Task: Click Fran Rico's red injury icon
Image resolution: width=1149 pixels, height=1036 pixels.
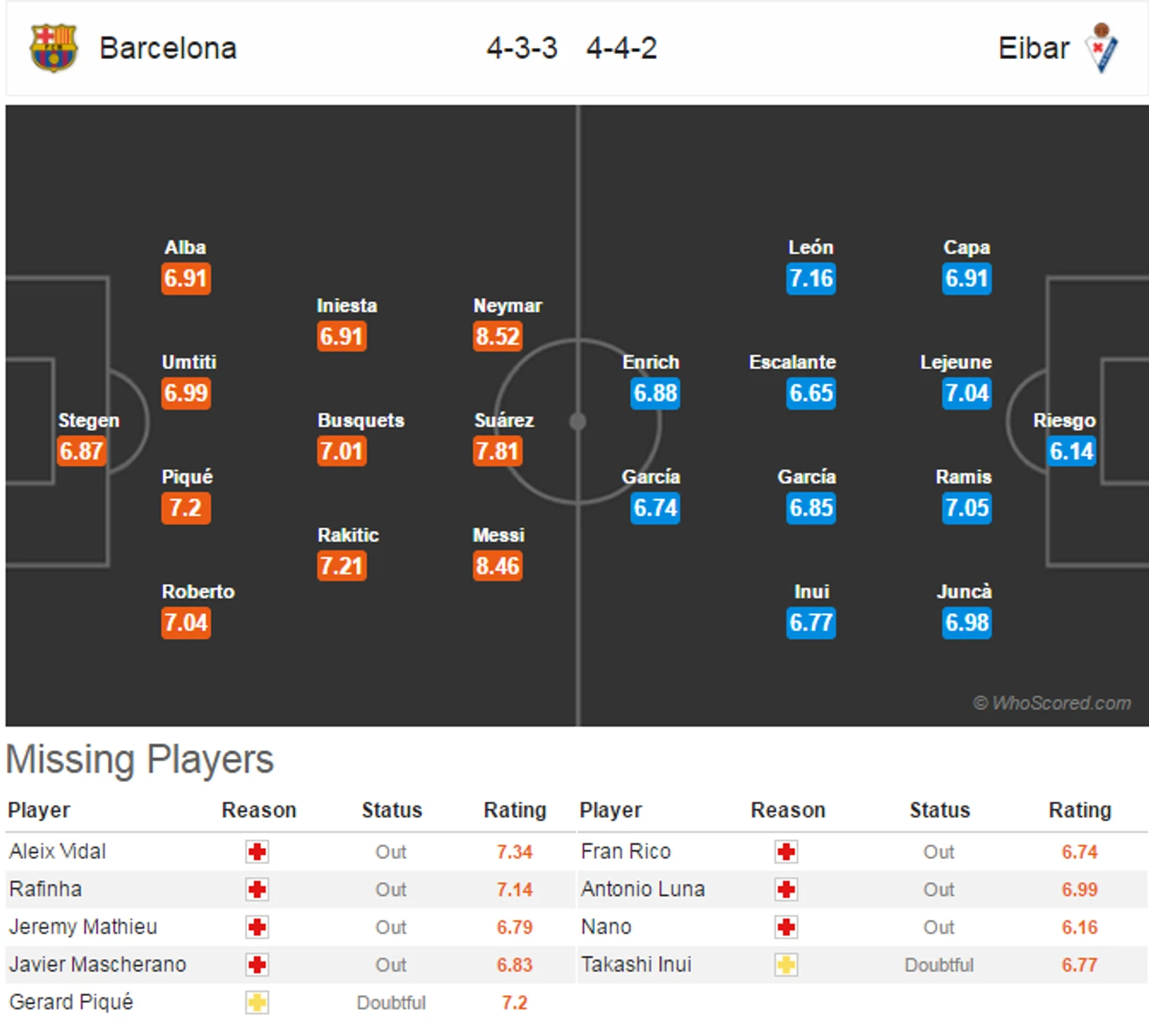Action: click(x=785, y=852)
